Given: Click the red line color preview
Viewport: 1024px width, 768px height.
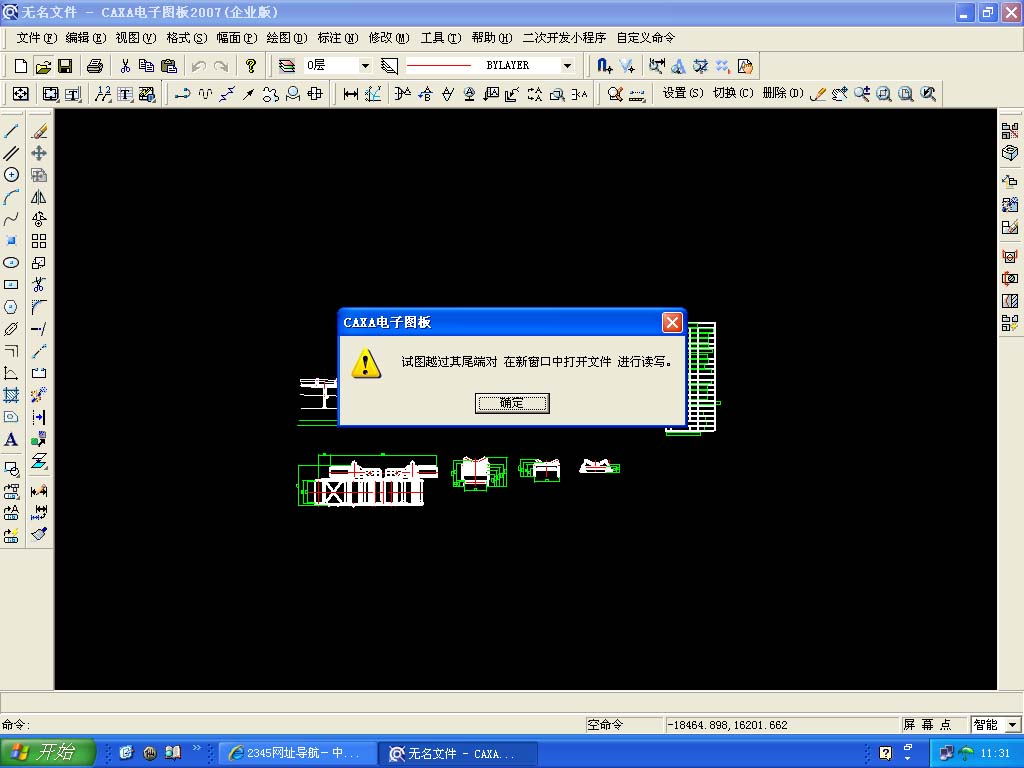Looking at the screenshot, I should point(439,65).
